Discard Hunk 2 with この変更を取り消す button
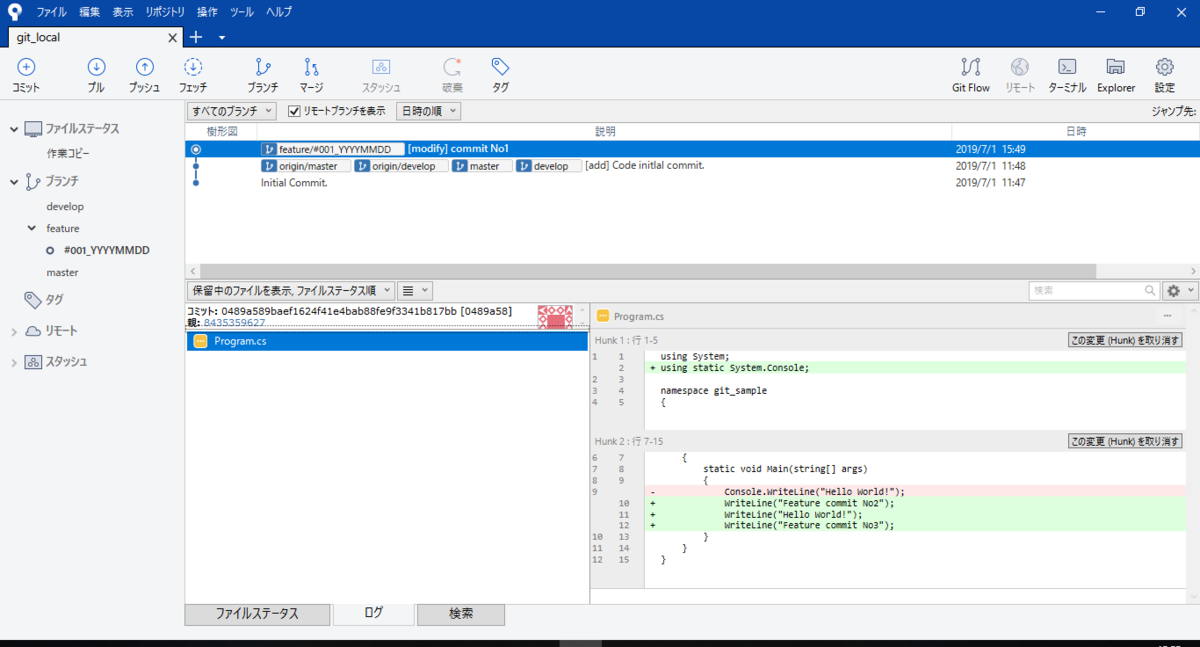Image resolution: width=1200 pixels, height=647 pixels. pyautogui.click(x=1125, y=441)
